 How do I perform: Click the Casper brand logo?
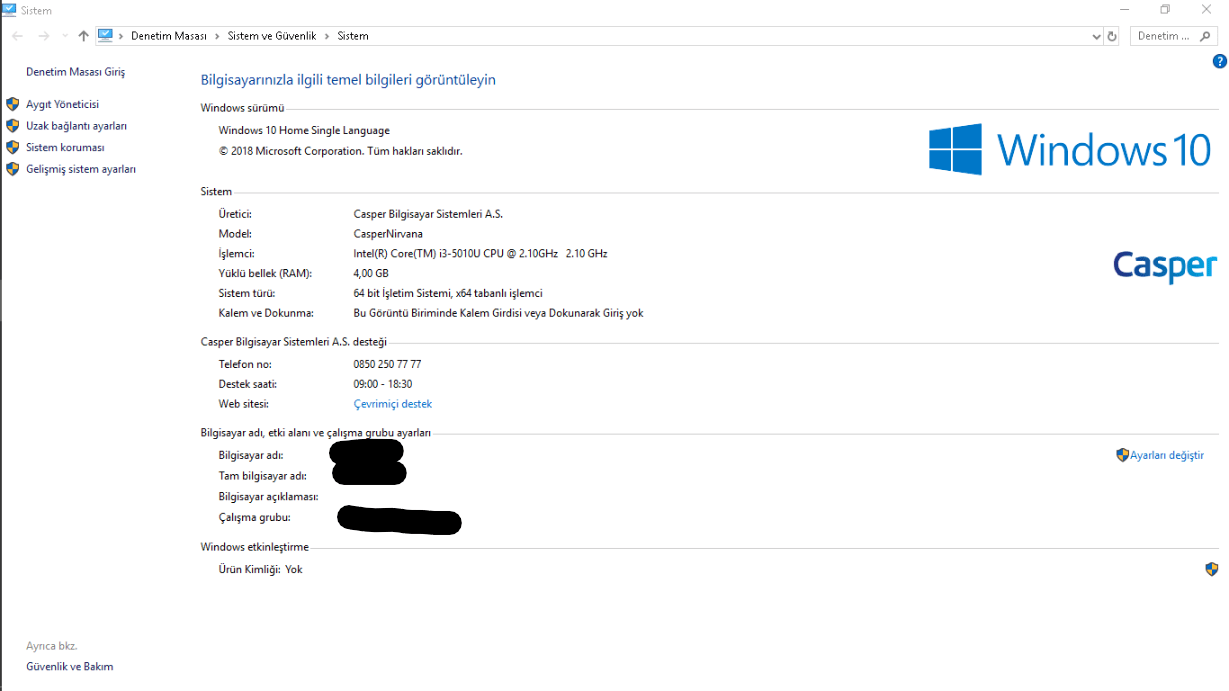coord(1165,266)
